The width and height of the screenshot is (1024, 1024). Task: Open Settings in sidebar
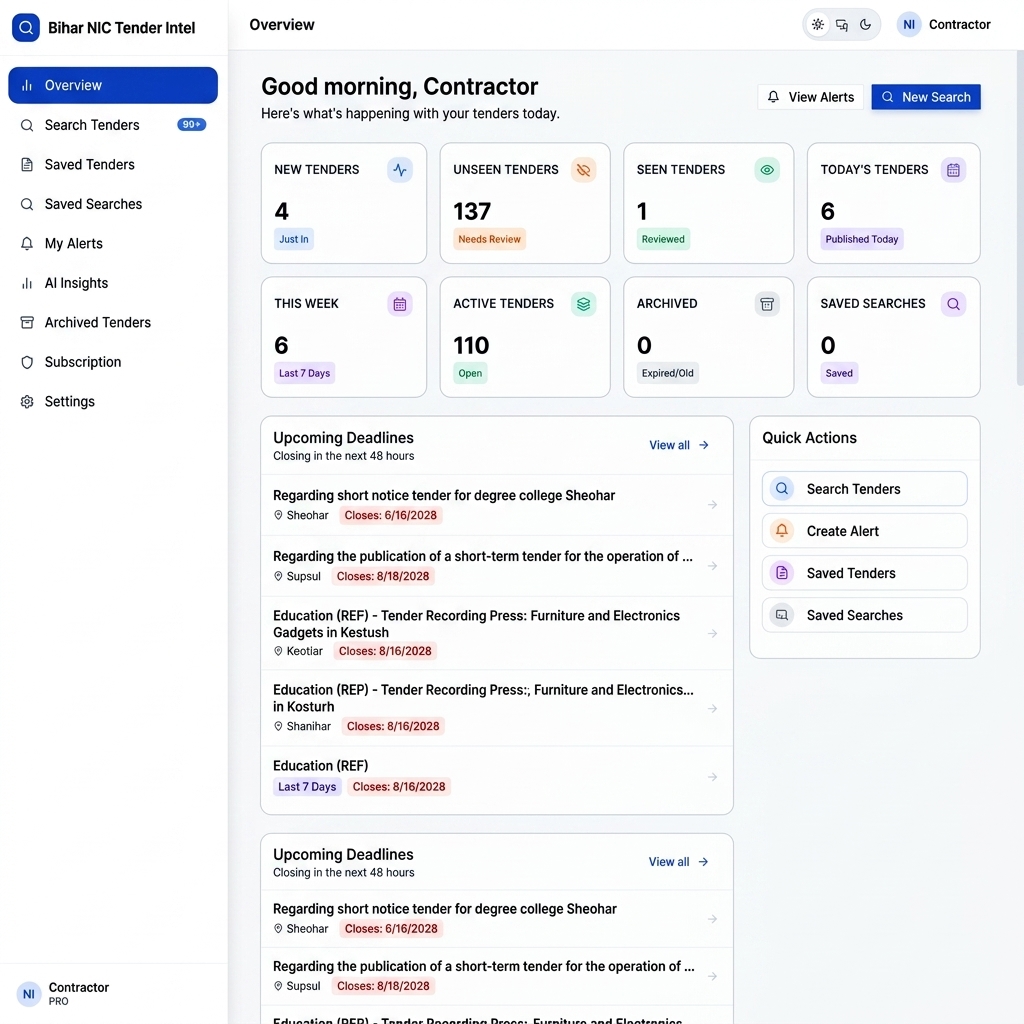click(113, 402)
